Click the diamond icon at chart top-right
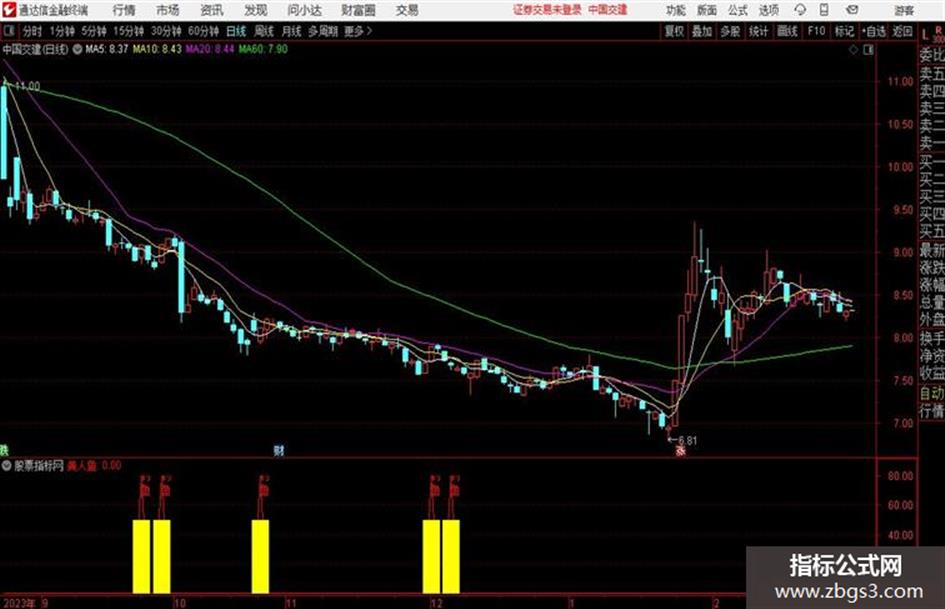This screenshot has height=609, width=945. tap(853, 50)
